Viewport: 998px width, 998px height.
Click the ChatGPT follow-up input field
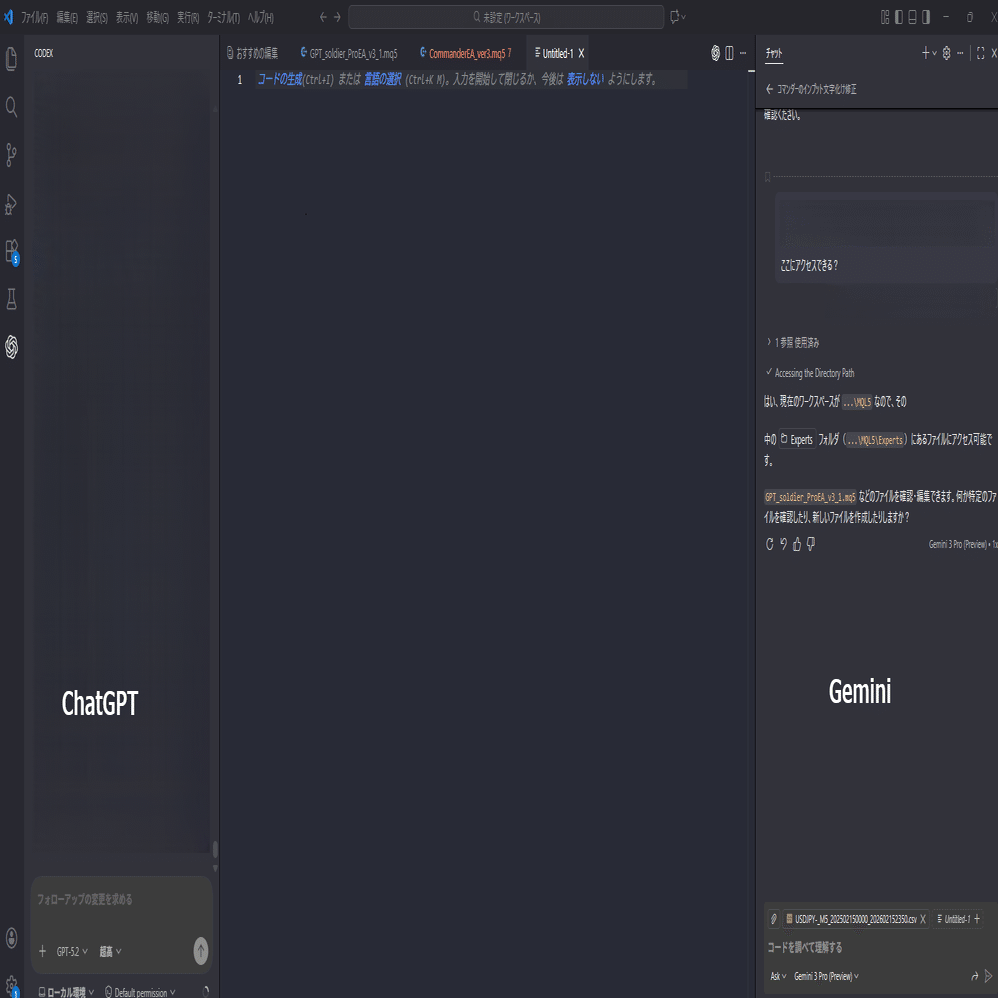tap(120, 899)
